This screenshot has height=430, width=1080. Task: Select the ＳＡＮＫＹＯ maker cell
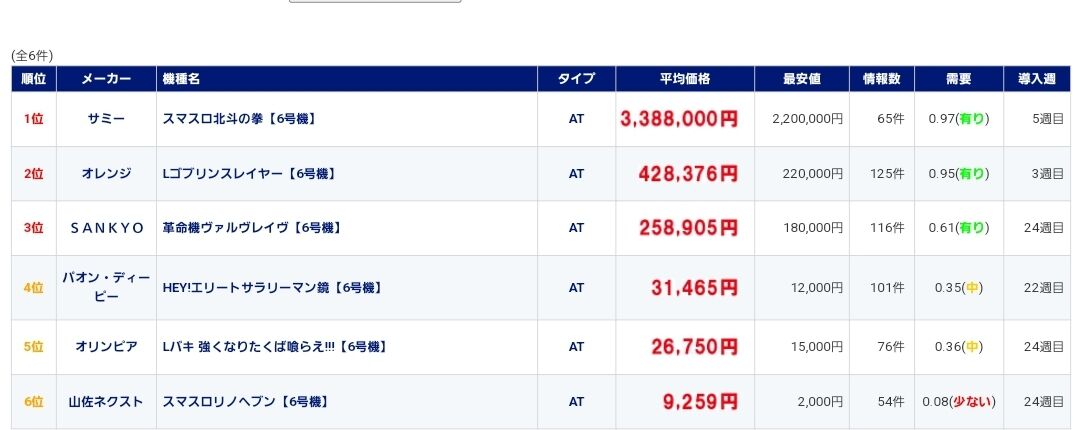pos(107,227)
